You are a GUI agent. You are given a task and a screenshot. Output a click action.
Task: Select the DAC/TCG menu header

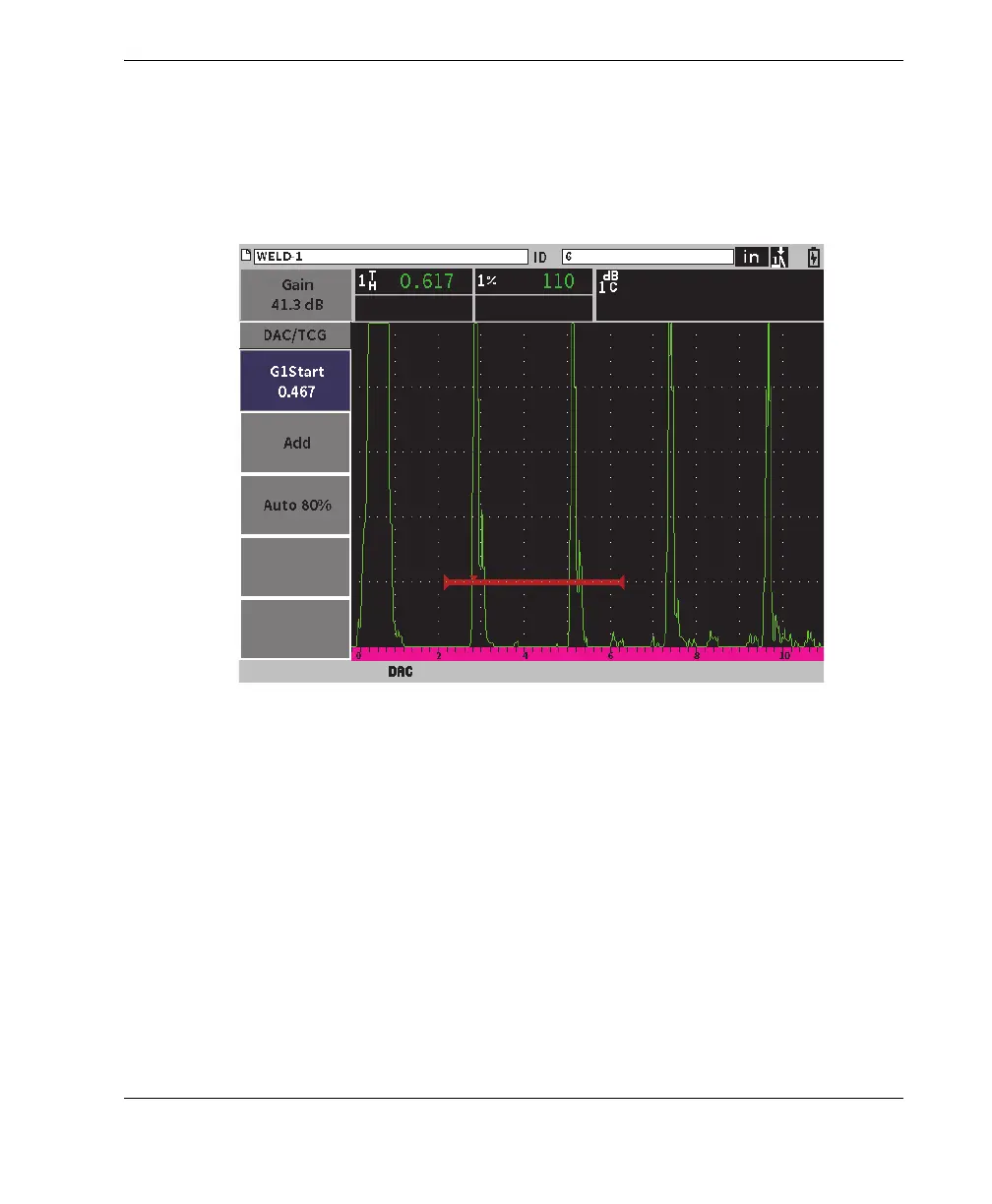[x=296, y=335]
